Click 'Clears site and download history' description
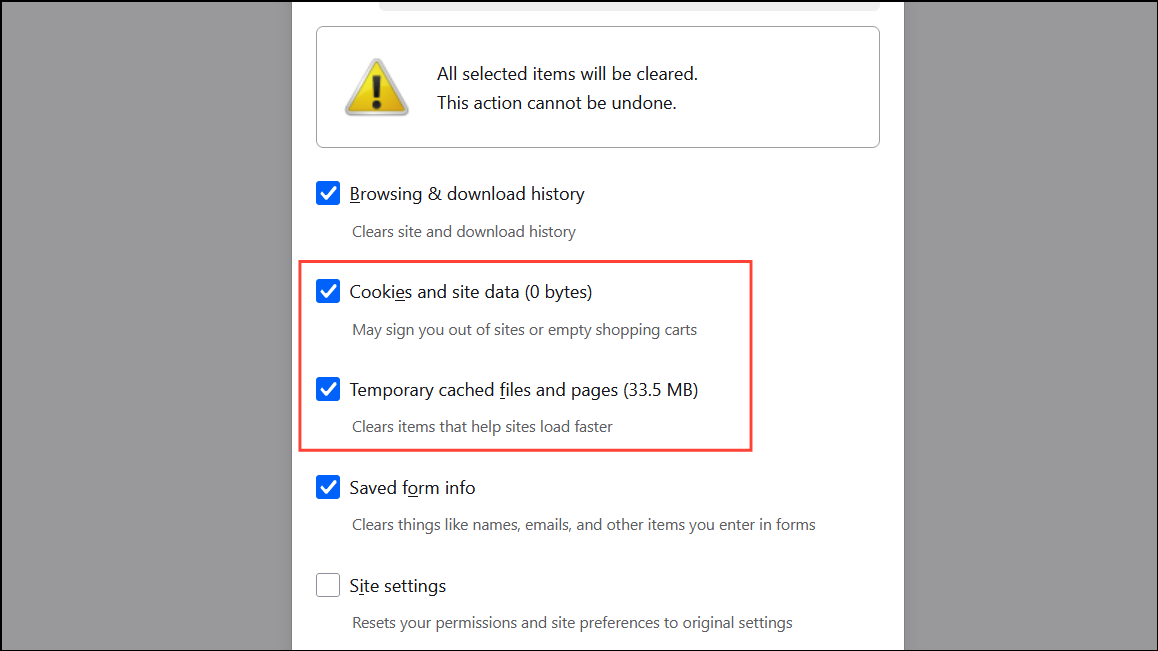Image resolution: width=1158 pixels, height=651 pixels. [464, 232]
